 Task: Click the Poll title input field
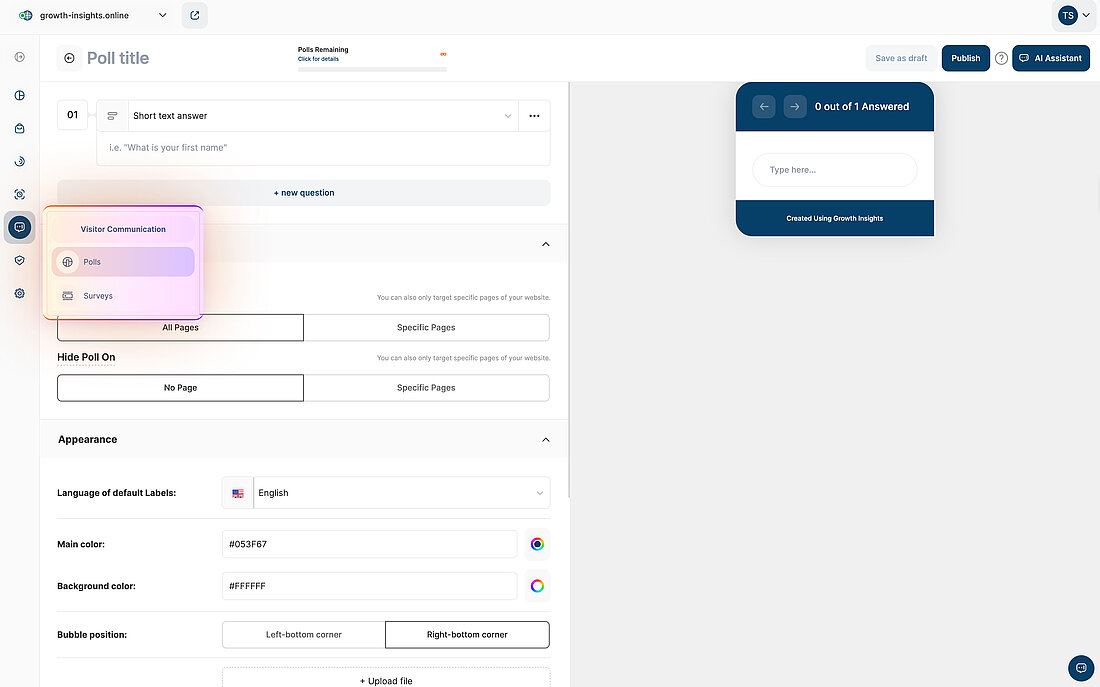pyautogui.click(x=117, y=57)
